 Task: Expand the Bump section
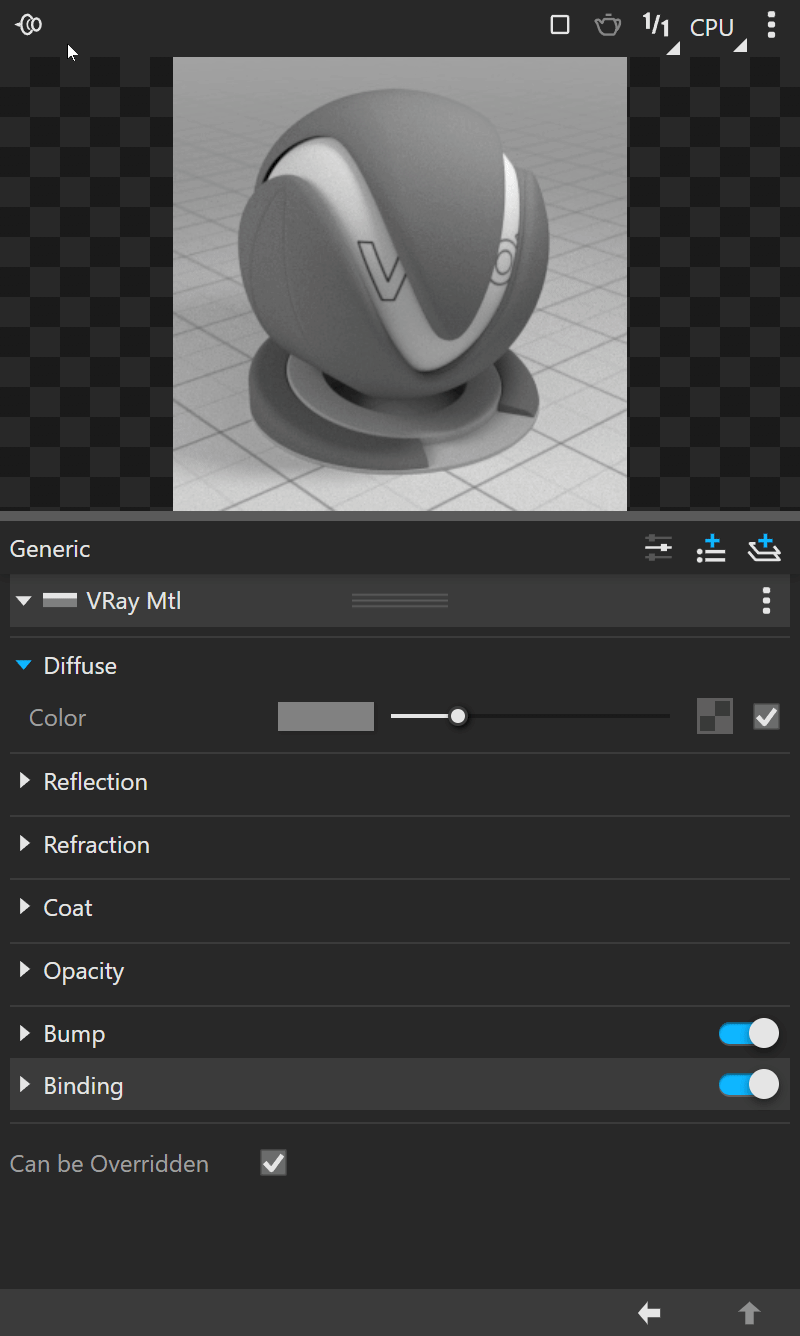point(25,1033)
